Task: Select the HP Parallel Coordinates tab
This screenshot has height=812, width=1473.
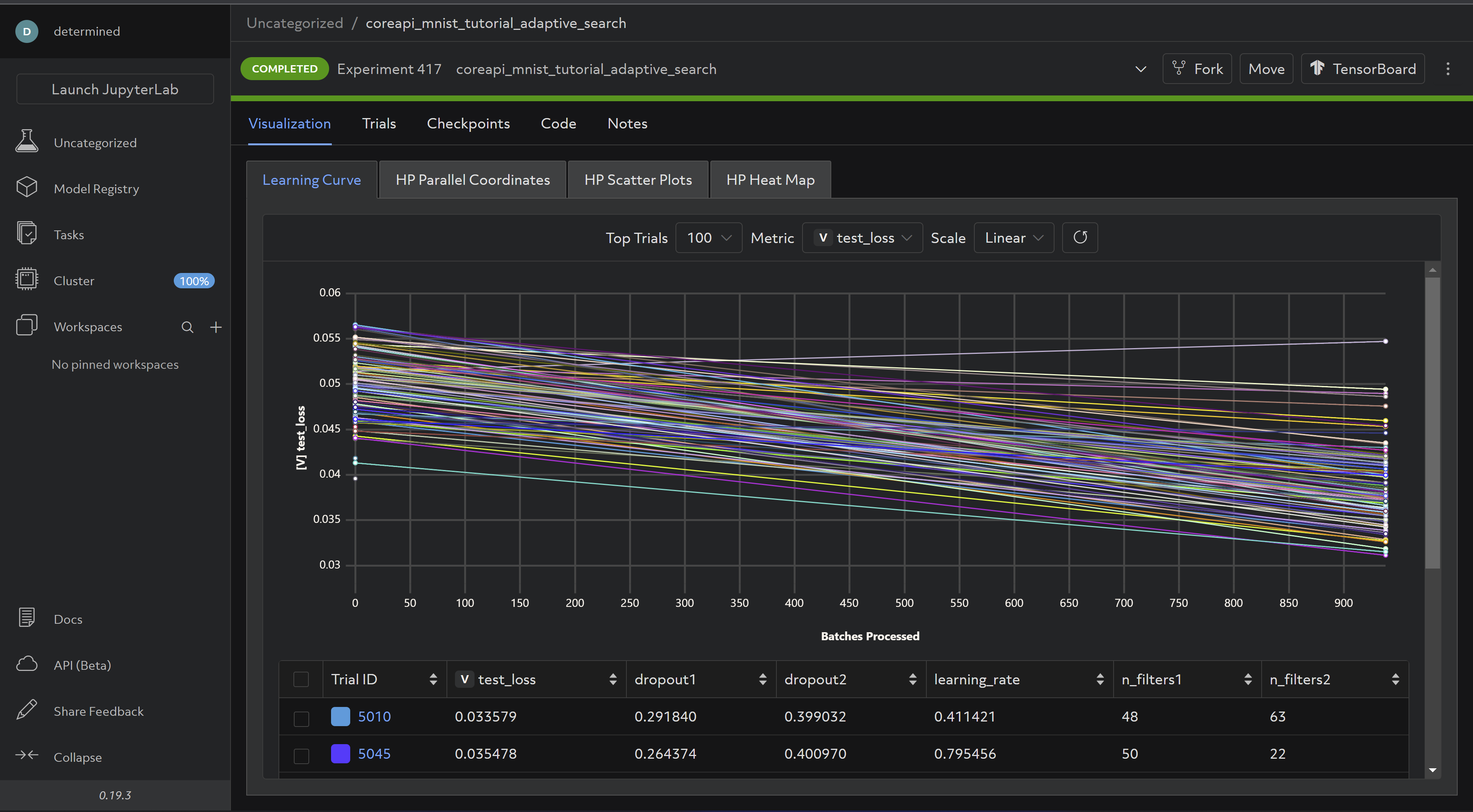Action: 472,180
